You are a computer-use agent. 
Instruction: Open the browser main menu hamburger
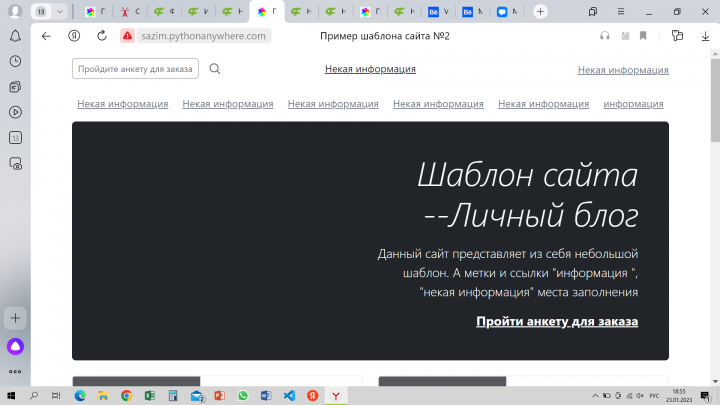tap(621, 11)
